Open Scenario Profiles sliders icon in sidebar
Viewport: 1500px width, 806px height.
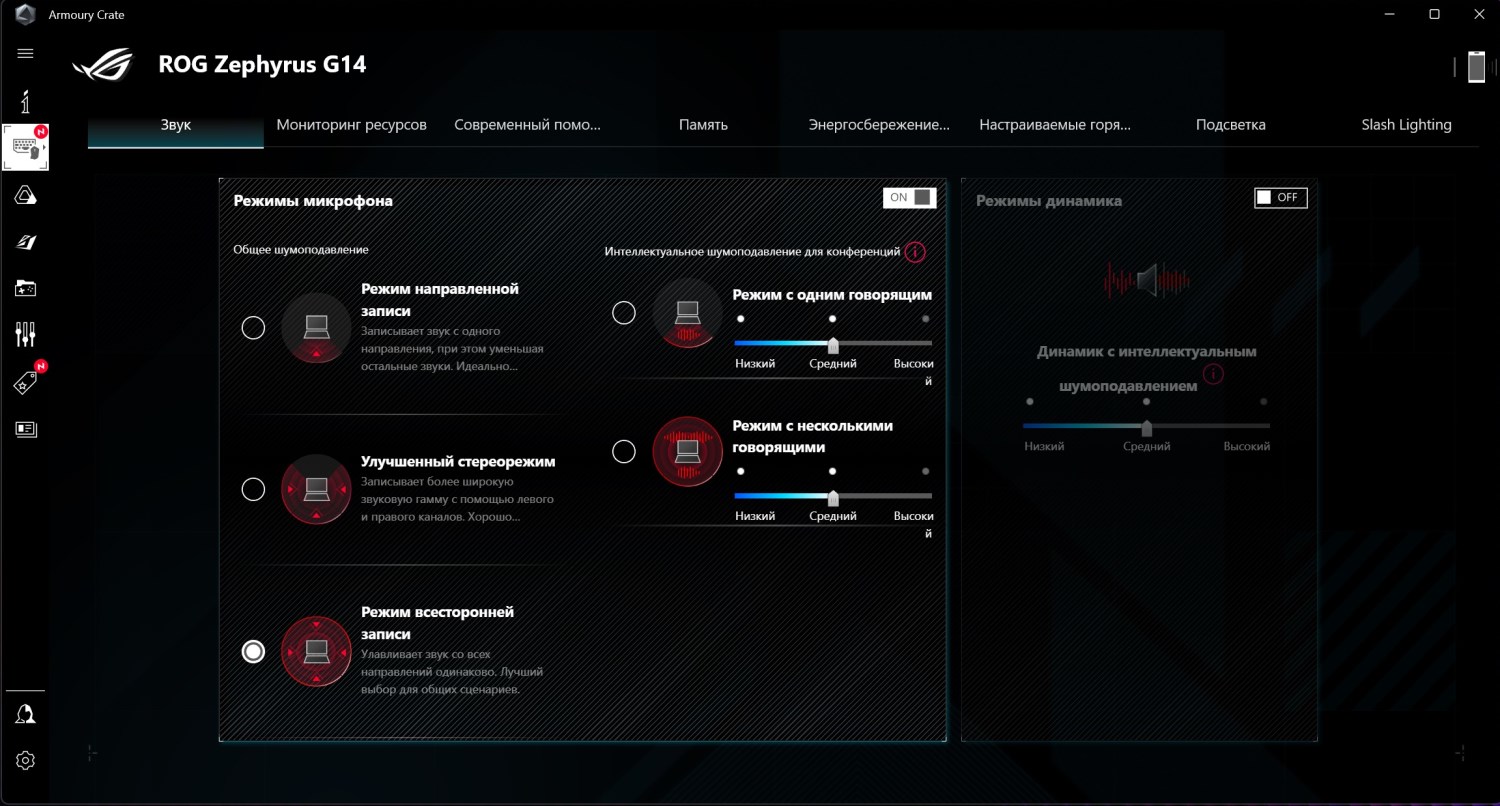click(x=26, y=334)
